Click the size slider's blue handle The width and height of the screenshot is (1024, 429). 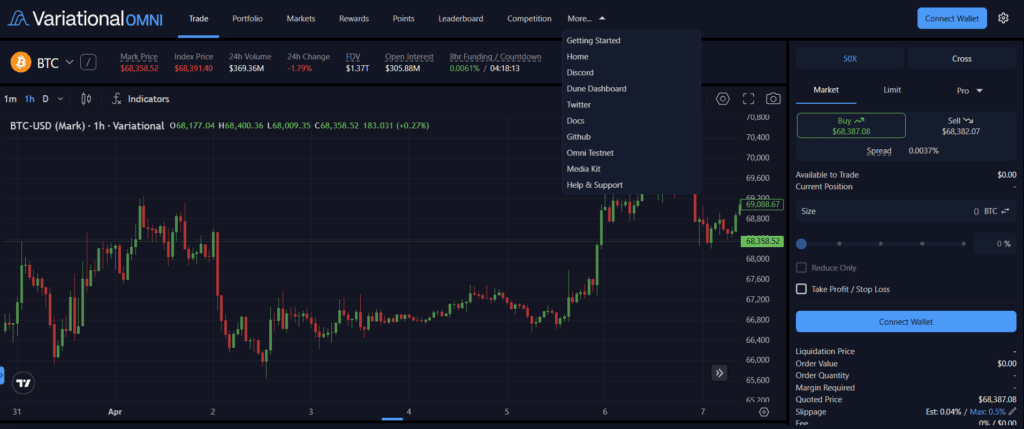[x=801, y=244]
